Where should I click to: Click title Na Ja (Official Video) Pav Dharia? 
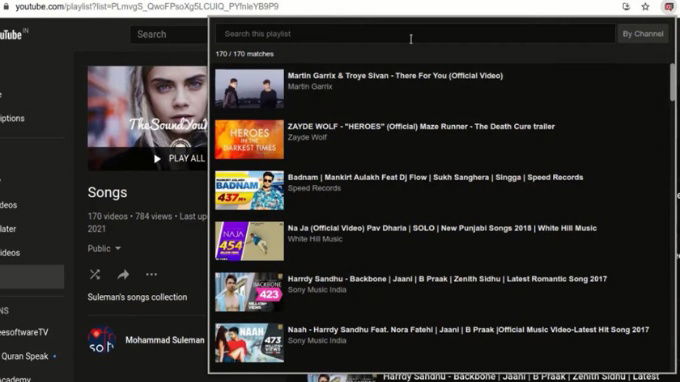coord(442,228)
